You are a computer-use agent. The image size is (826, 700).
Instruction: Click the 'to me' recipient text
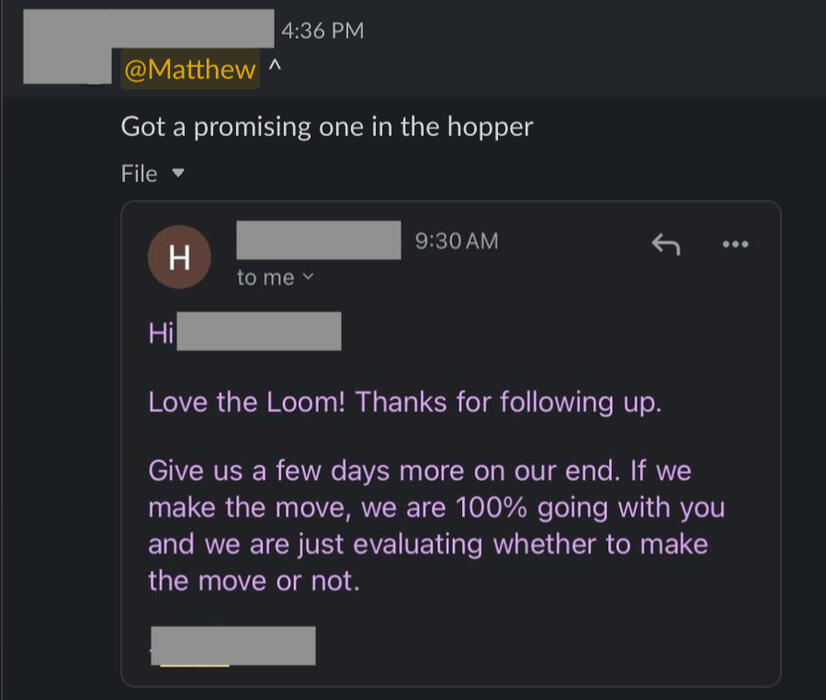(x=265, y=278)
